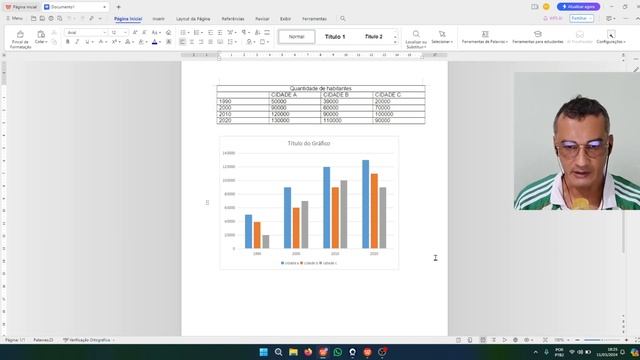Apply italic formatting
Screen dimensions: 640x360
77,42
